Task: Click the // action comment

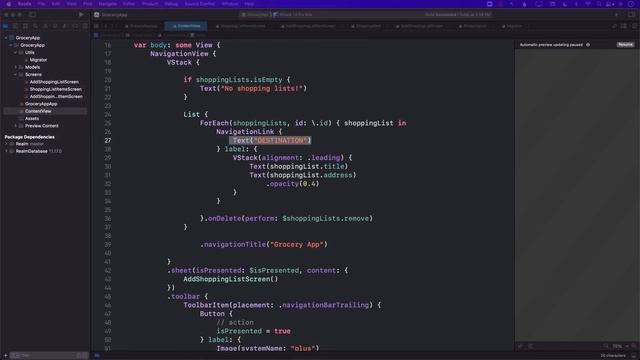Action: coord(235,322)
